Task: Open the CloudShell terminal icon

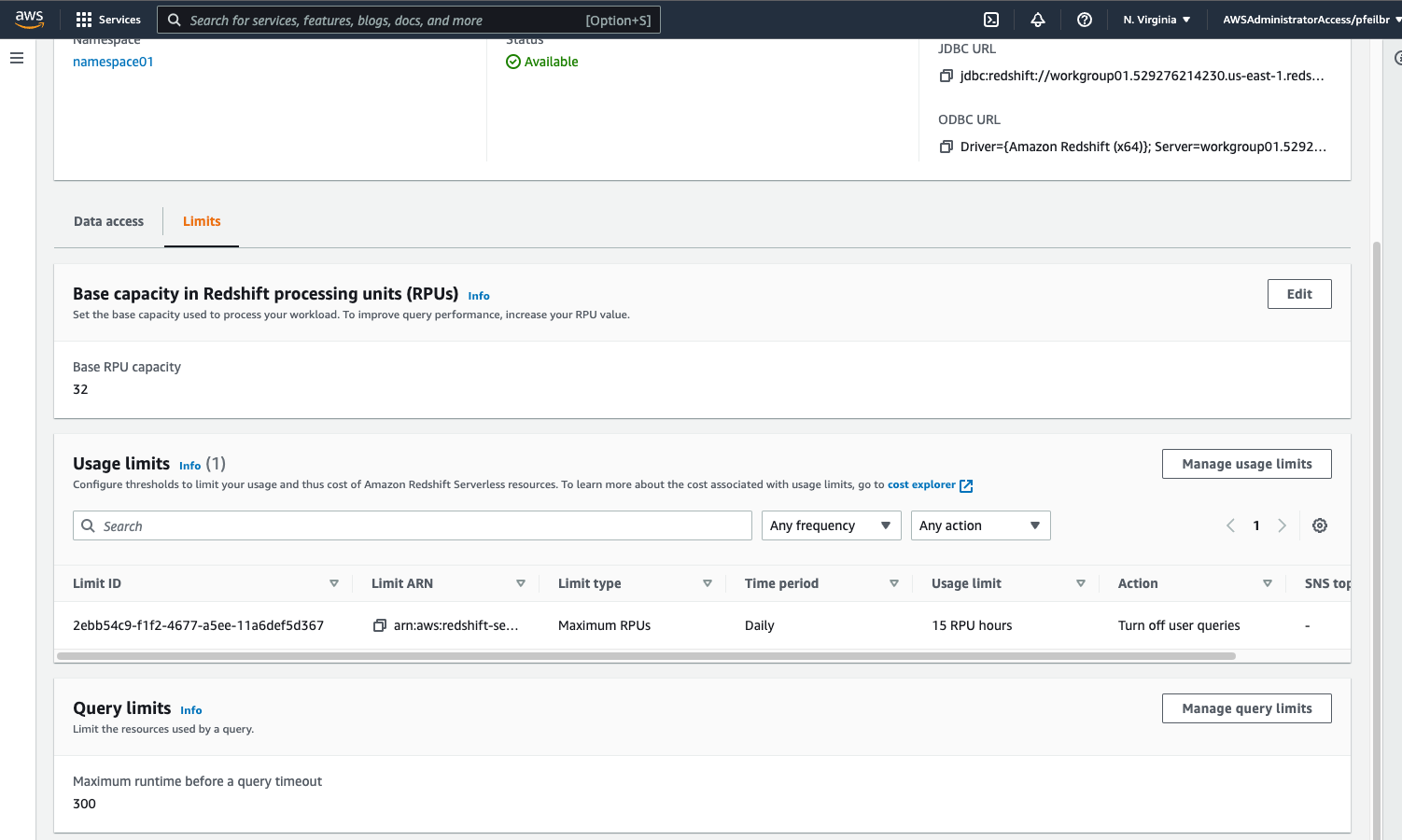Action: 991,20
